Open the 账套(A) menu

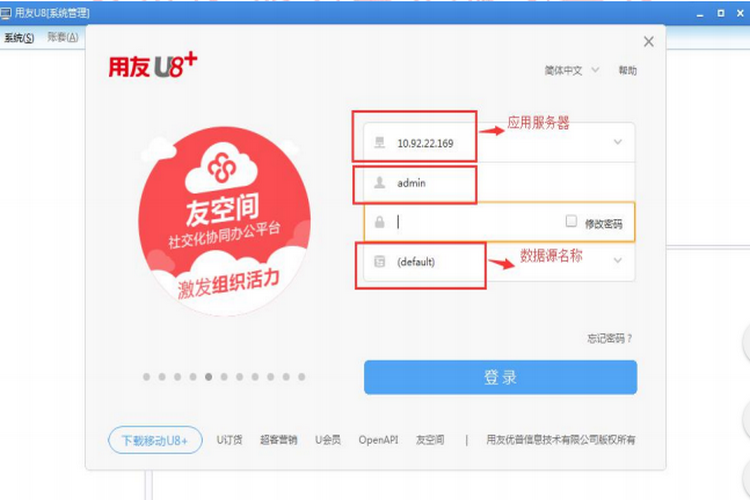tap(63, 37)
